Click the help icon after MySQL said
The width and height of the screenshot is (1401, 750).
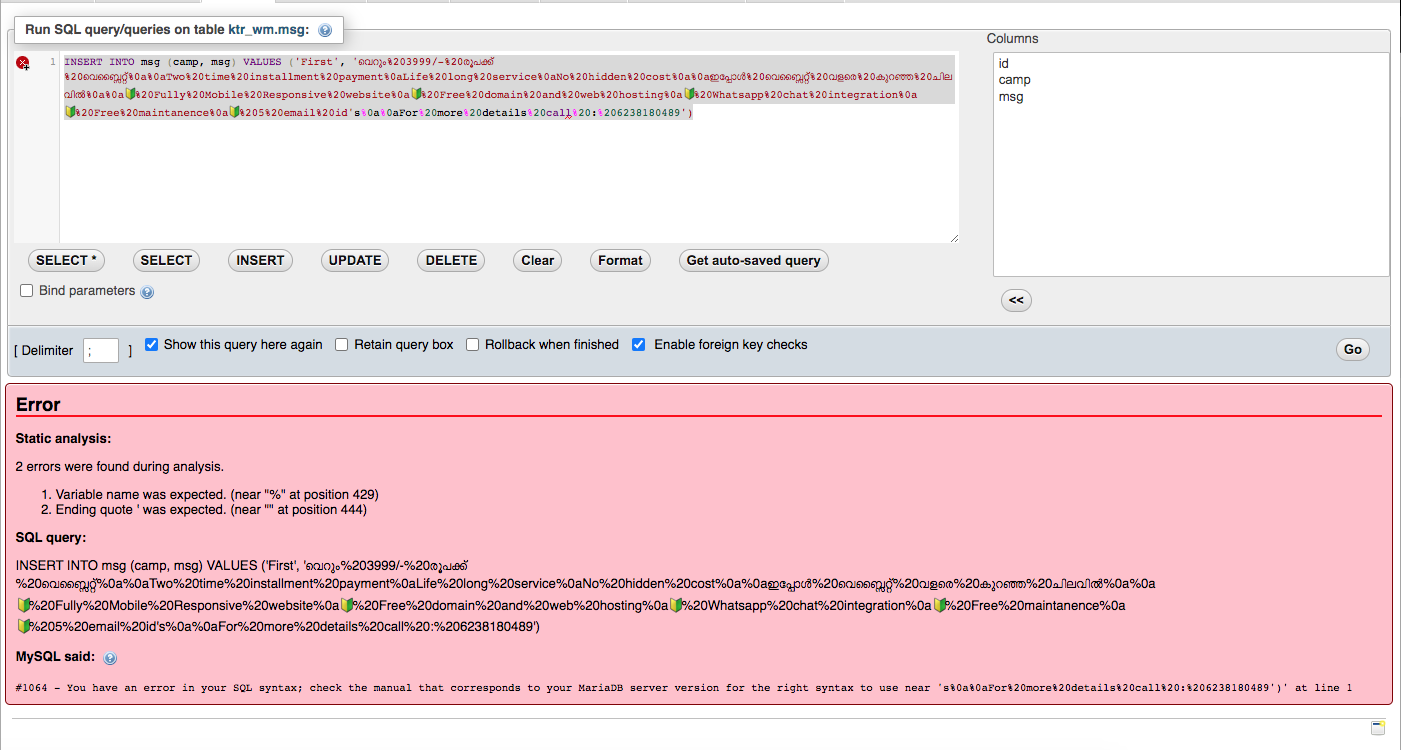pos(110,658)
